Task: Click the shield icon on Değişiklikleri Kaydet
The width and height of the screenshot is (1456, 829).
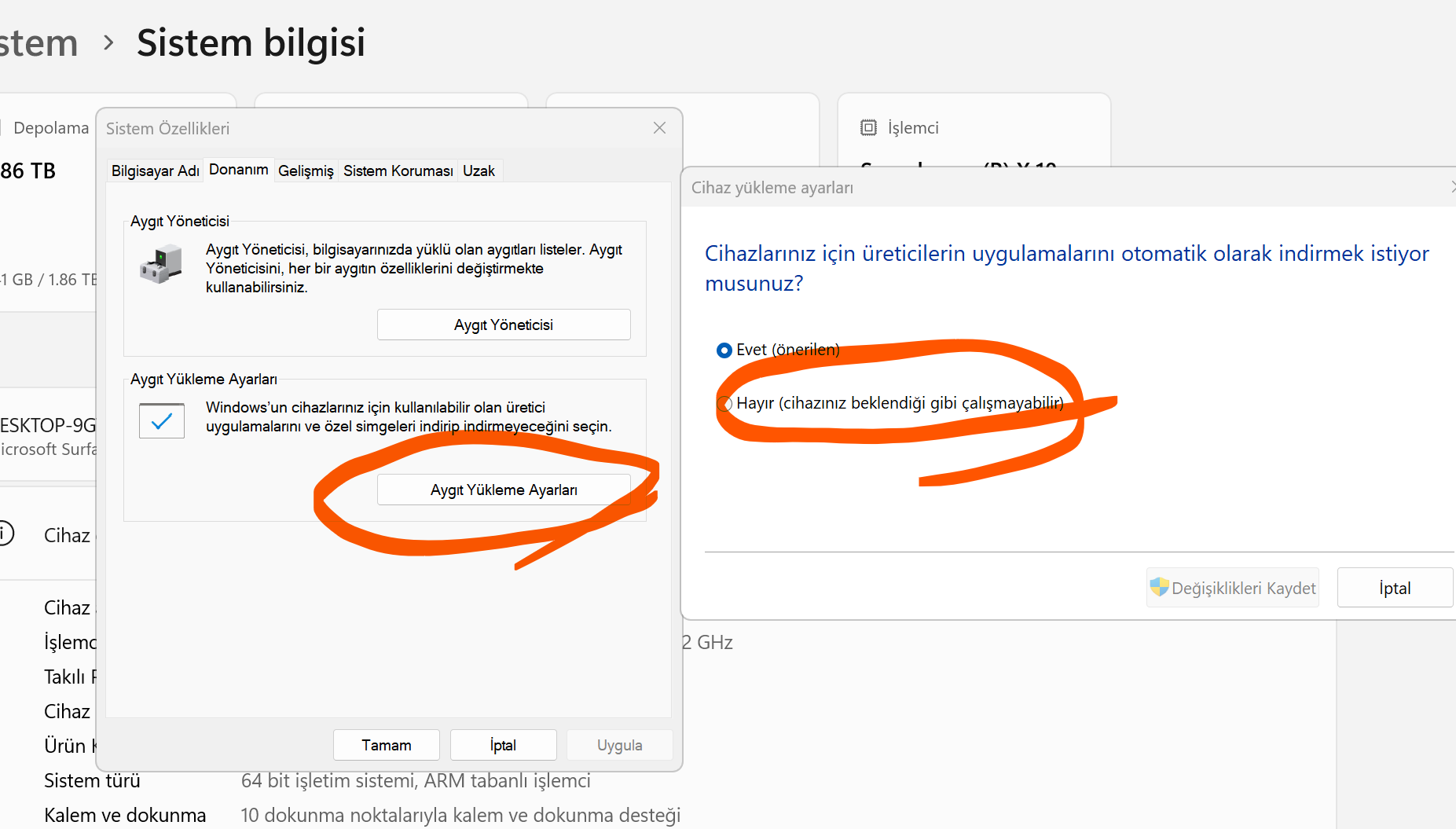Action: (x=1159, y=587)
